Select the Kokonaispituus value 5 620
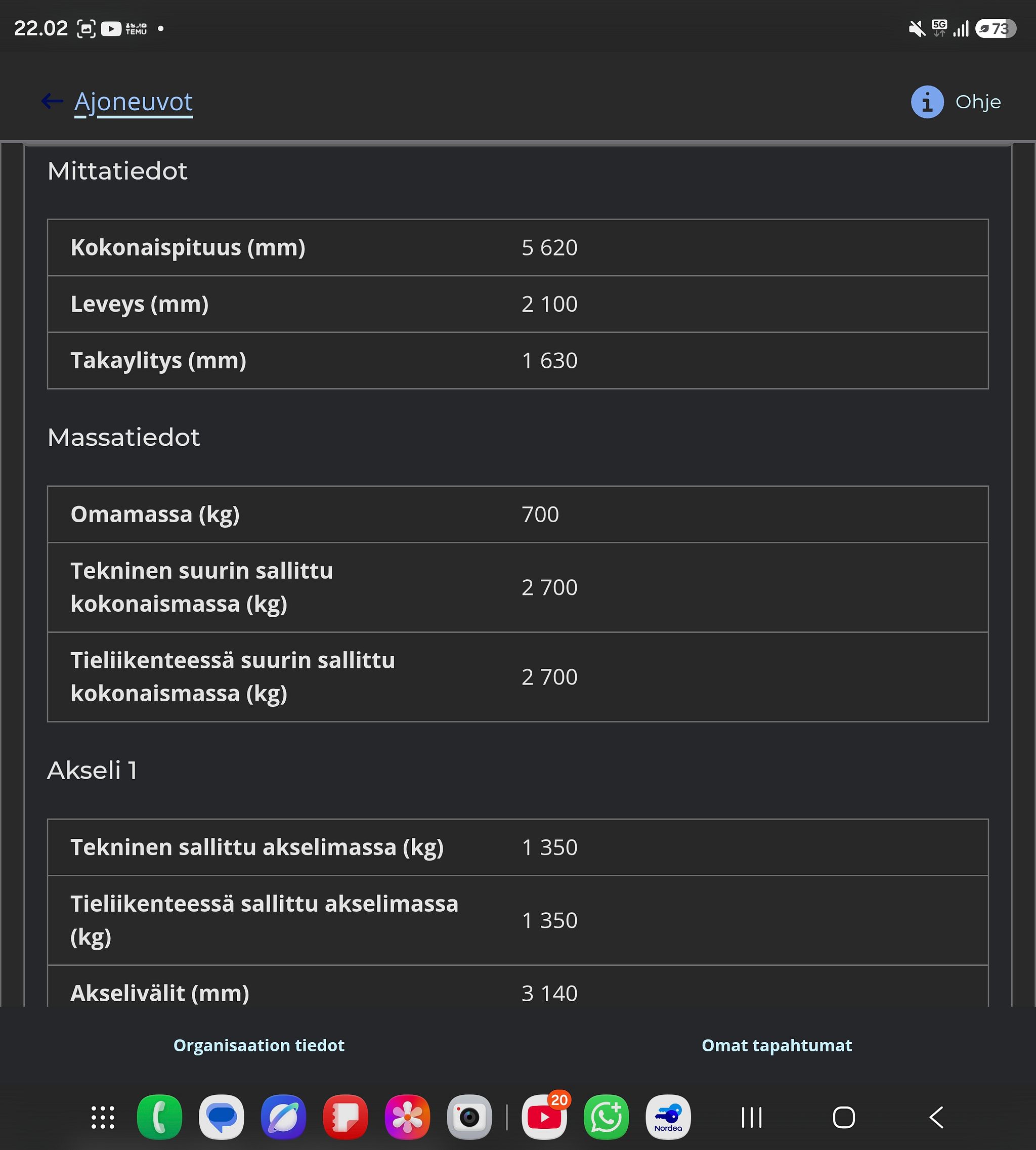Viewport: 1036px width, 1150px height. 549,247
